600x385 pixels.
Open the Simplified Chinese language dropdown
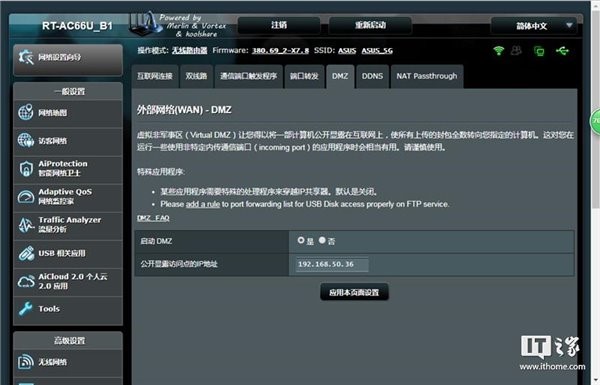pyautogui.click(x=534, y=26)
